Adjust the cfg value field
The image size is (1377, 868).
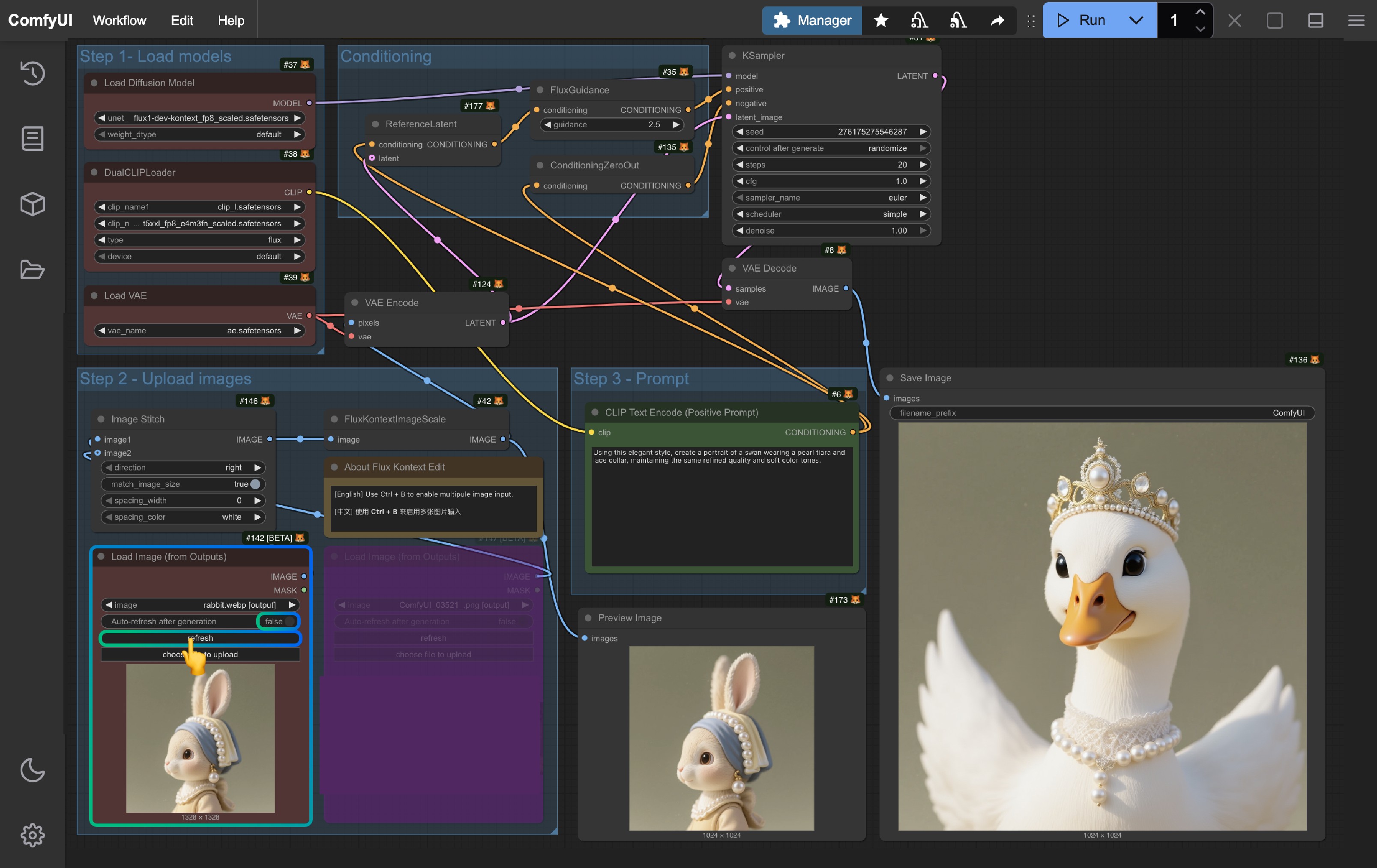832,181
